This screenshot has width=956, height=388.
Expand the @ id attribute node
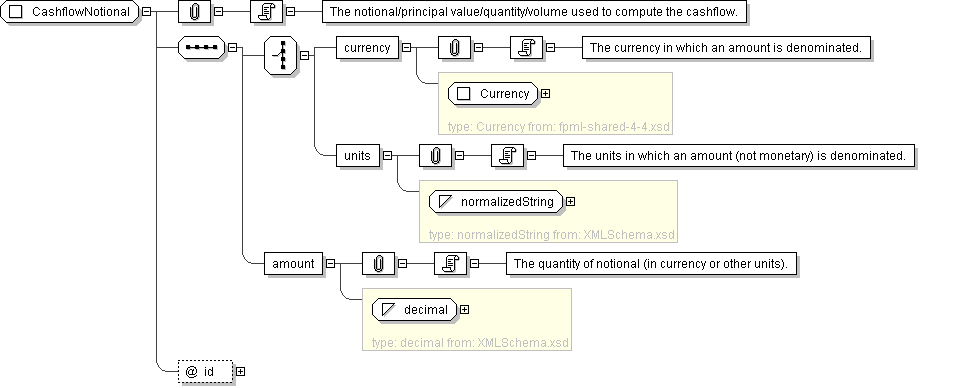241,372
